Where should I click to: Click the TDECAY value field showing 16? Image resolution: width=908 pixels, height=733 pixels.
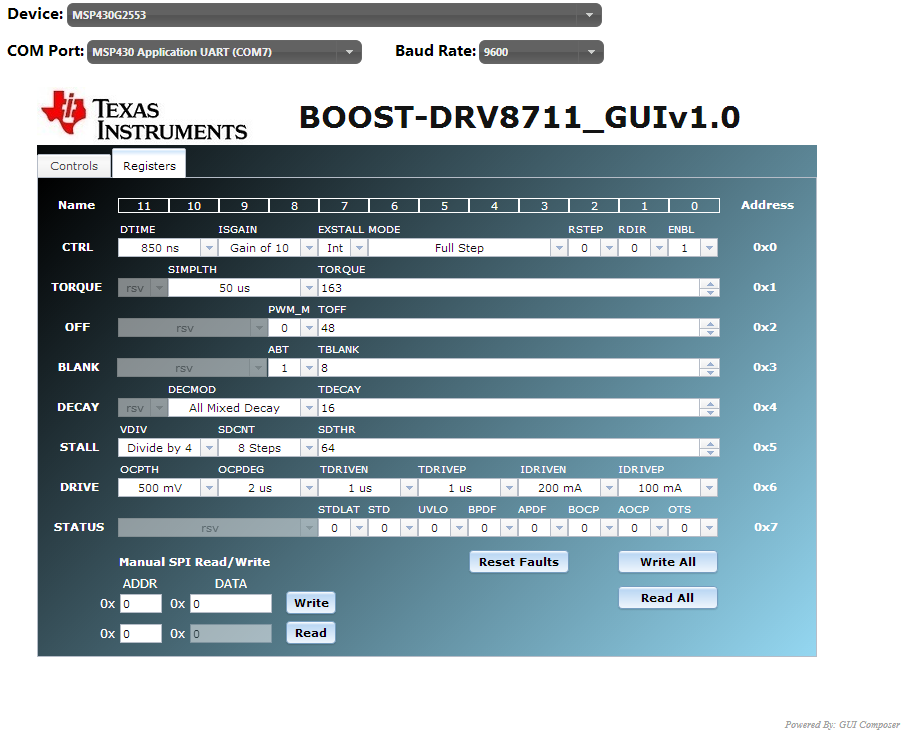coord(508,408)
